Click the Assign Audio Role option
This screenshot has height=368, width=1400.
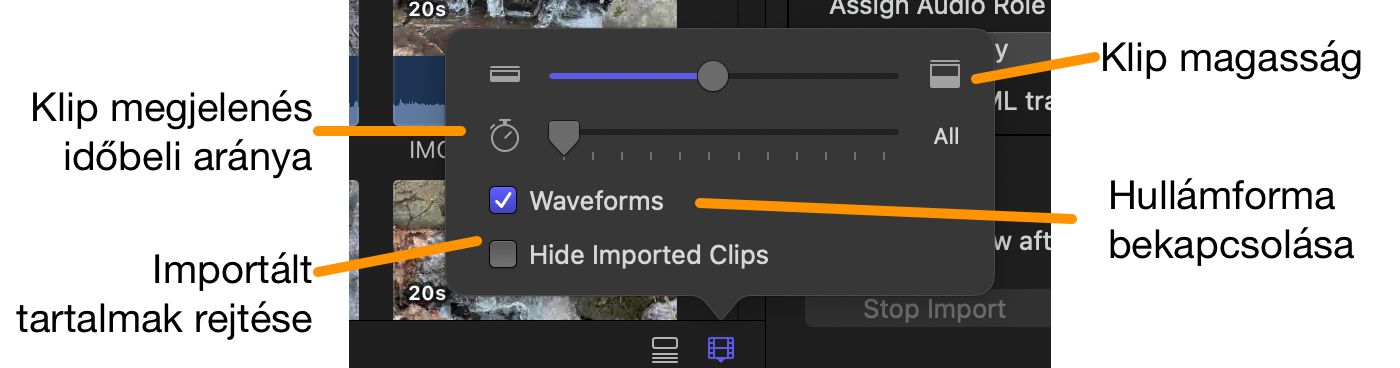(937, 9)
